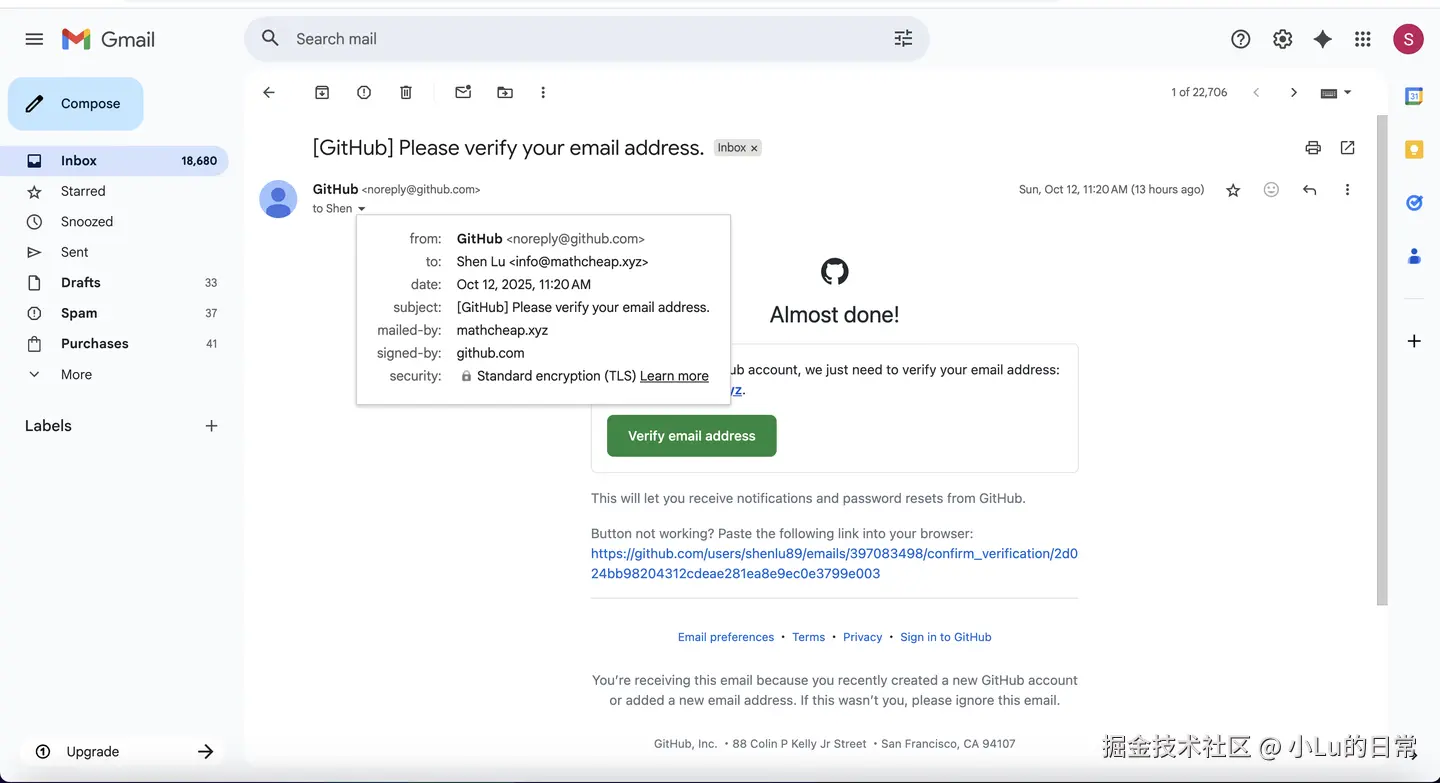Open the Email preferences link
Viewport: 1440px width, 783px height.
726,637
